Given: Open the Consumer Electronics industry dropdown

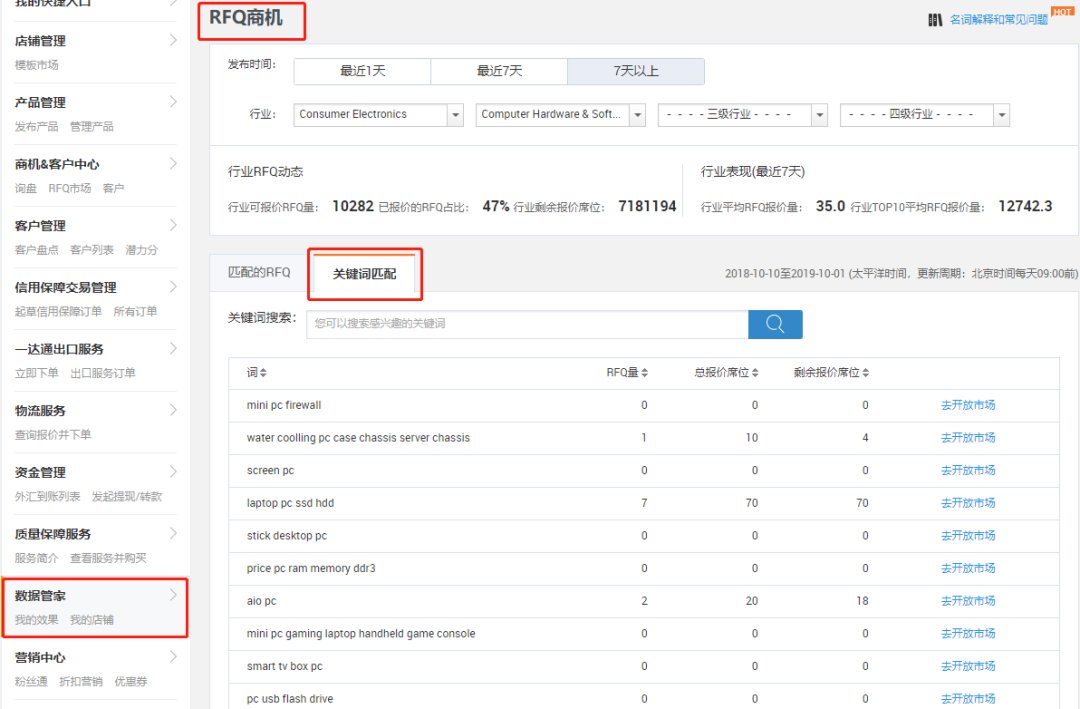Looking at the screenshot, I should (456, 114).
